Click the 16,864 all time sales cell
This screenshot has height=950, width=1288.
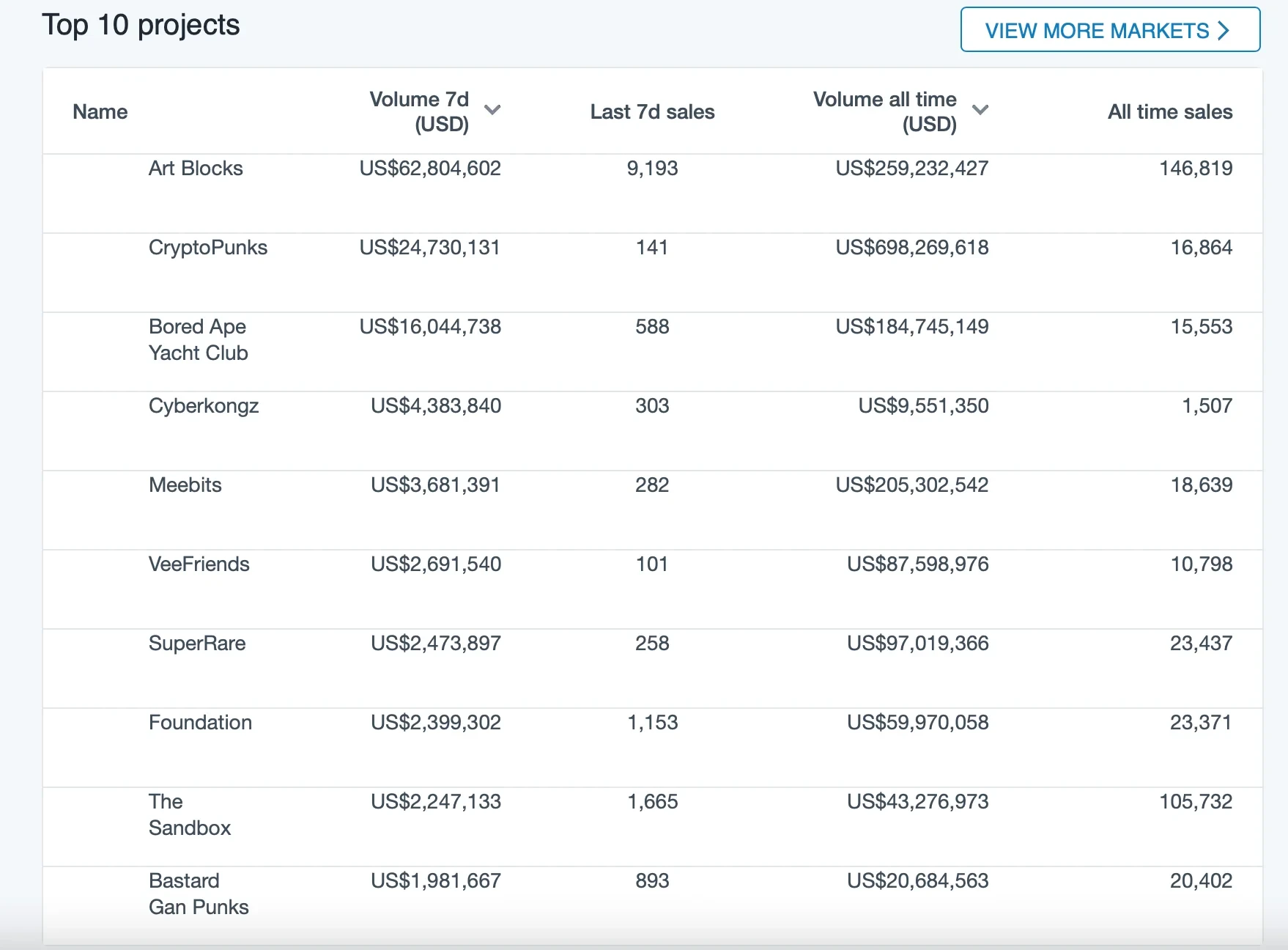coord(1202,248)
